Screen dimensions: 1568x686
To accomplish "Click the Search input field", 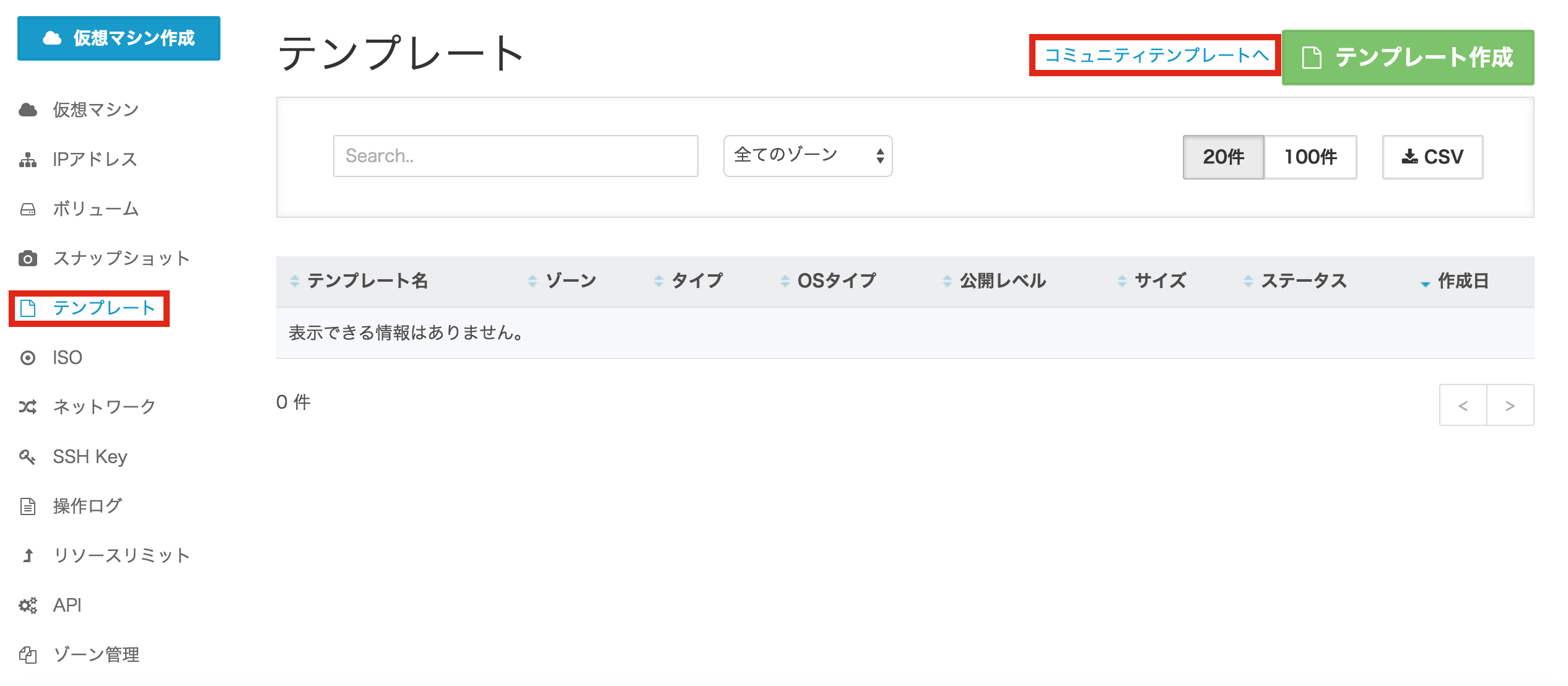I will point(515,156).
